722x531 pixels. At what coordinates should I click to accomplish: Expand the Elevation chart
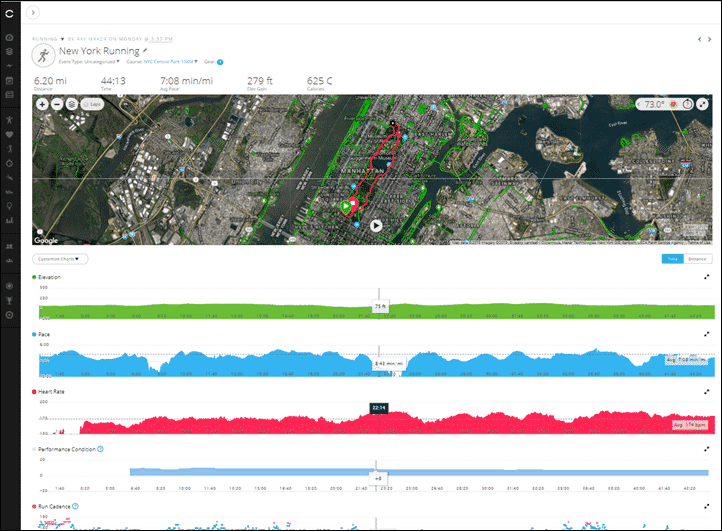[706, 277]
